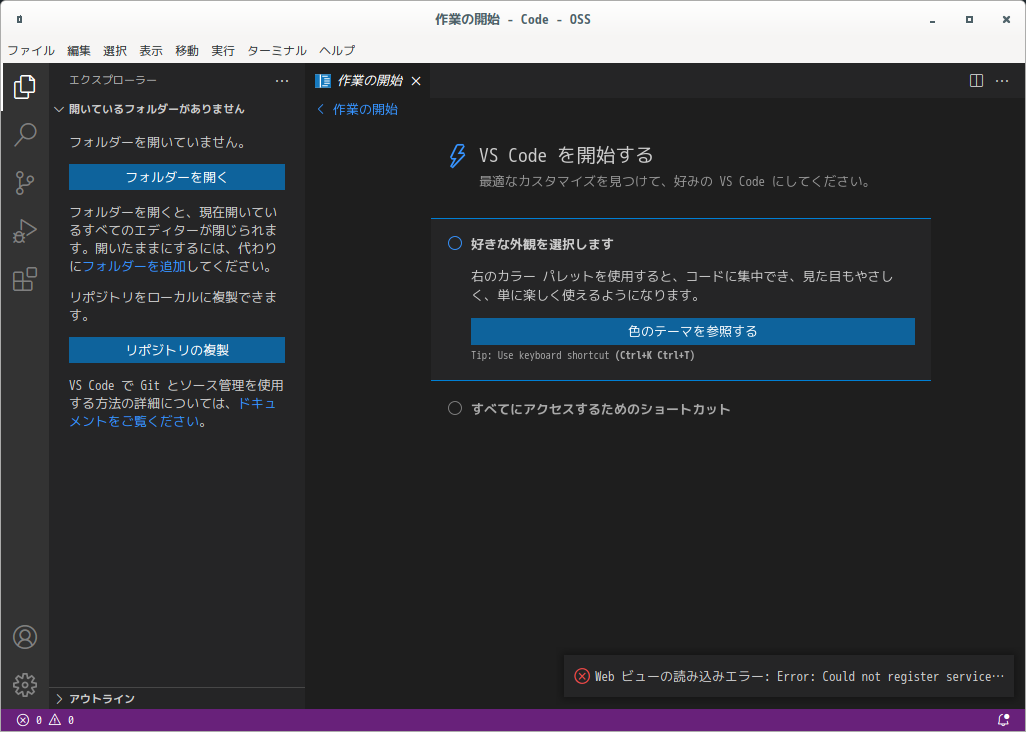The height and width of the screenshot is (732, 1026).
Task: Open the Accounts menu icon
Action: 25,636
